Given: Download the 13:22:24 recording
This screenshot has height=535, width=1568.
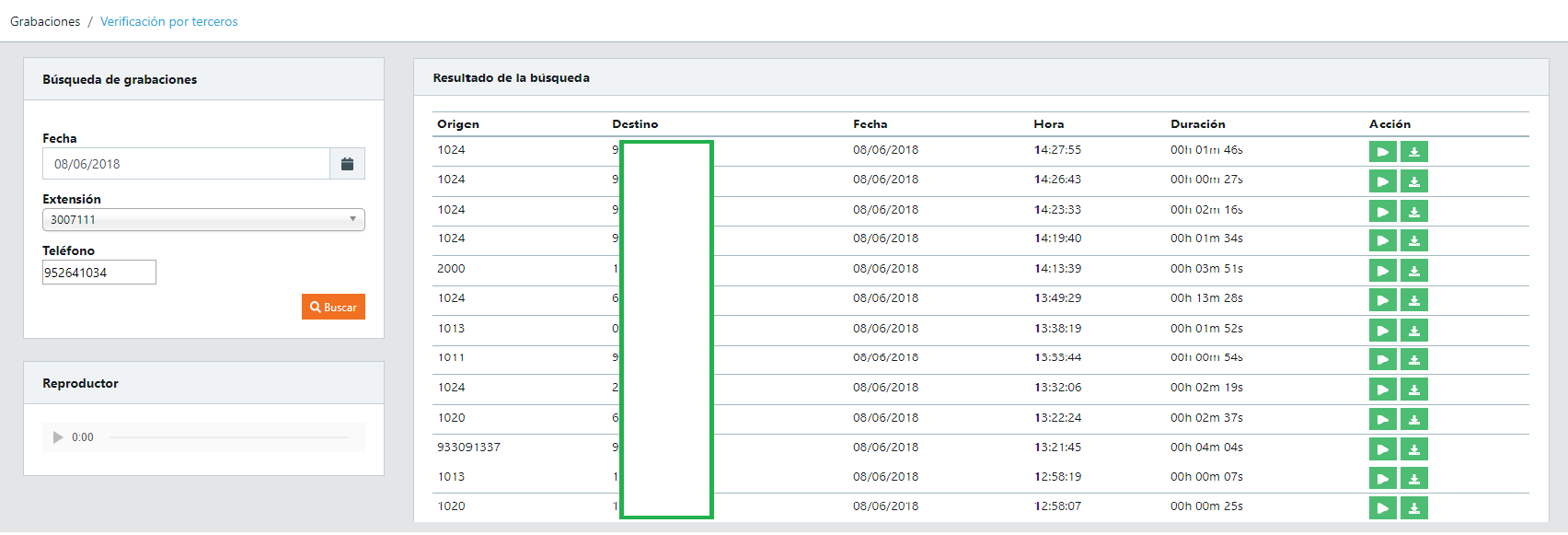Looking at the screenshot, I should tap(1413, 420).
